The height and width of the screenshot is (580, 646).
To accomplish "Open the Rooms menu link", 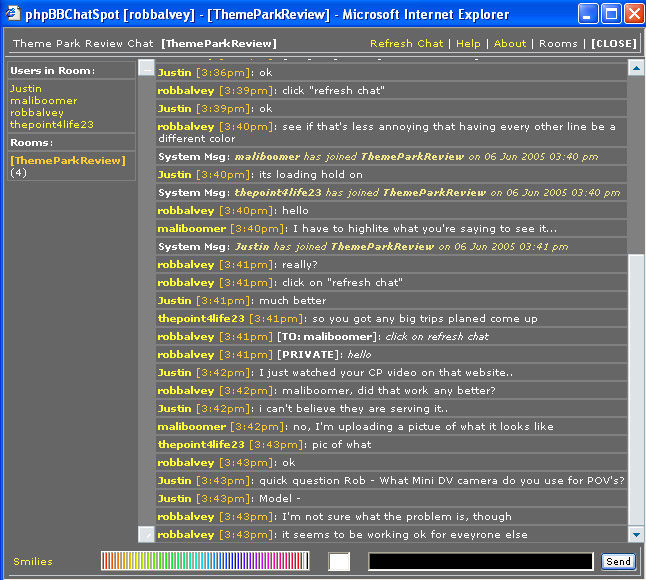I will tap(558, 44).
